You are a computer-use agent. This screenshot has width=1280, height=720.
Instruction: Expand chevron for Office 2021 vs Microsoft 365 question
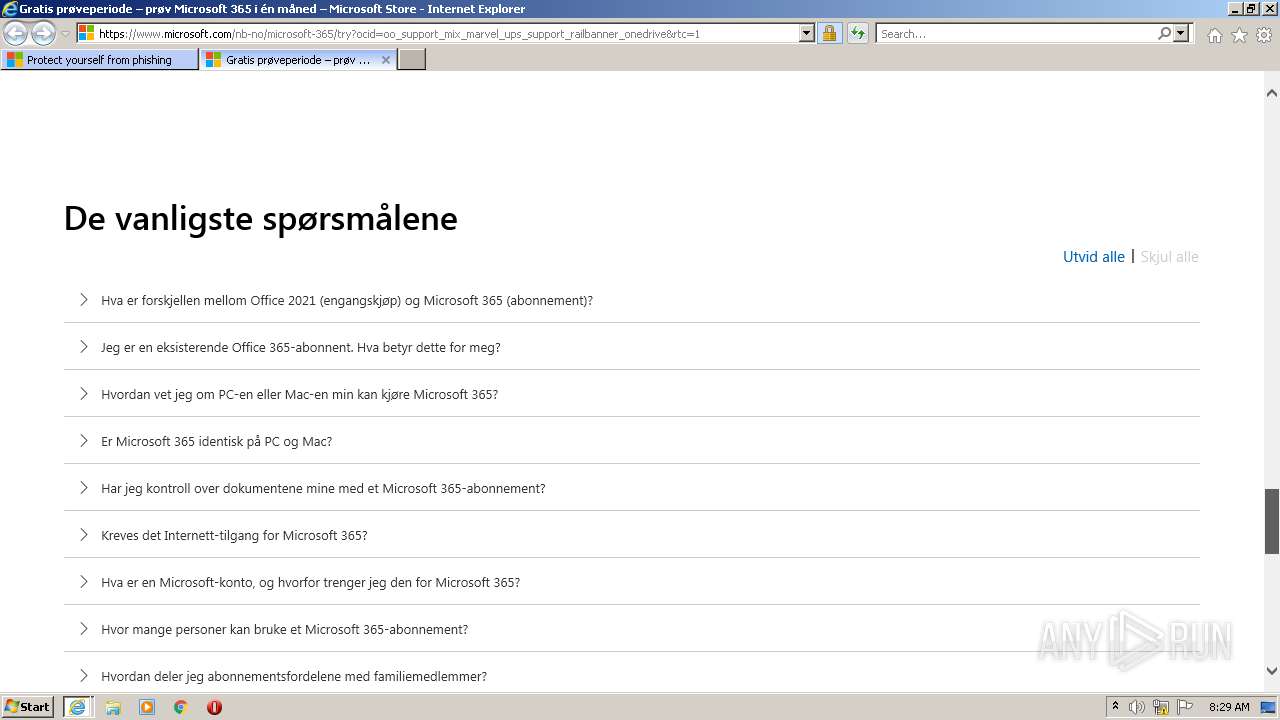[84, 300]
